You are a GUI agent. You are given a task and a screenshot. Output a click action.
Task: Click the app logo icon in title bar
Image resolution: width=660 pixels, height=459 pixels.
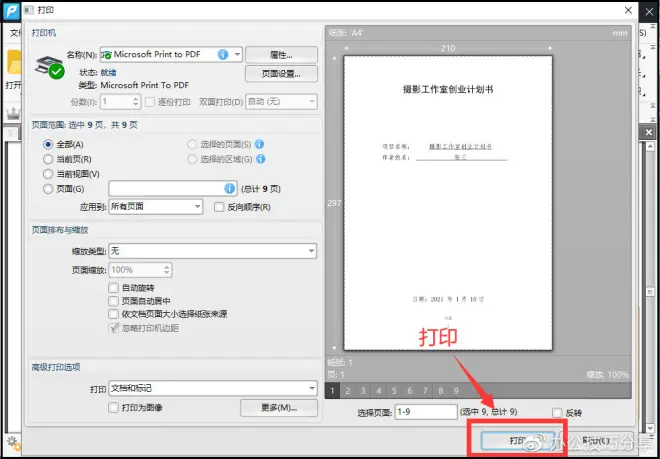click(11, 11)
